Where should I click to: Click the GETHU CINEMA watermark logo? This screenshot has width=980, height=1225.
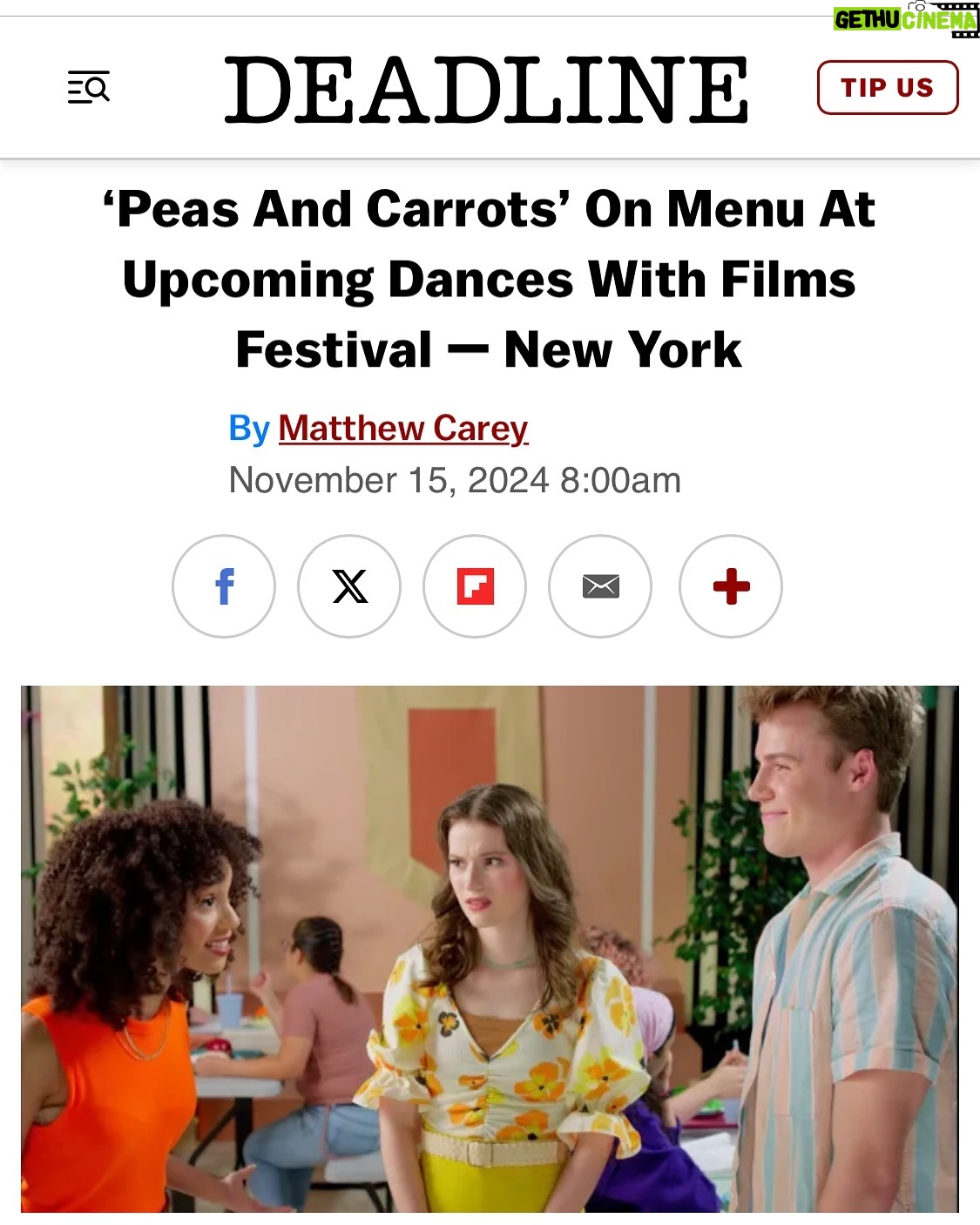click(x=906, y=19)
